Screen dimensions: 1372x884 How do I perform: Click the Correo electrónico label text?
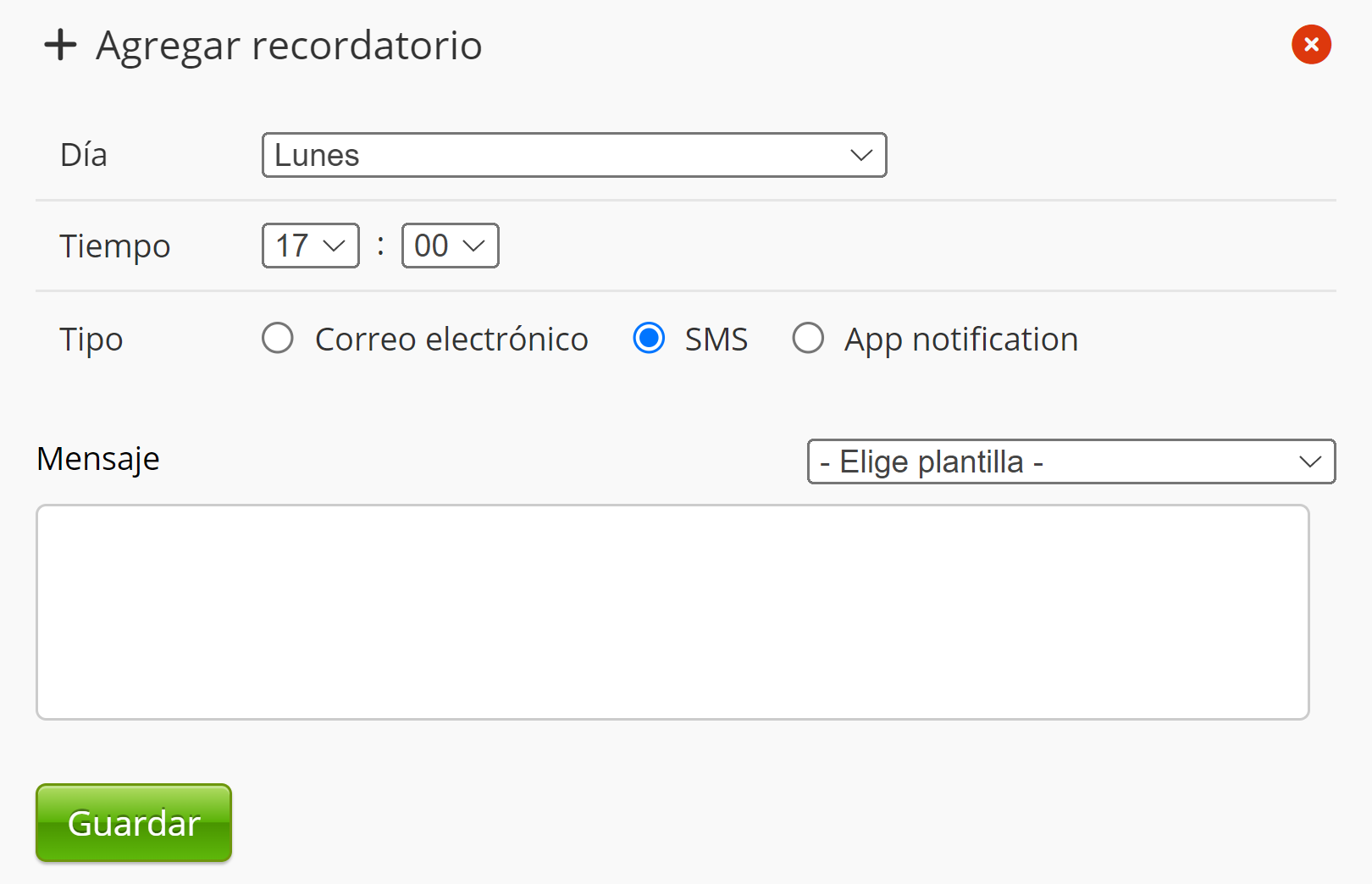(451, 340)
